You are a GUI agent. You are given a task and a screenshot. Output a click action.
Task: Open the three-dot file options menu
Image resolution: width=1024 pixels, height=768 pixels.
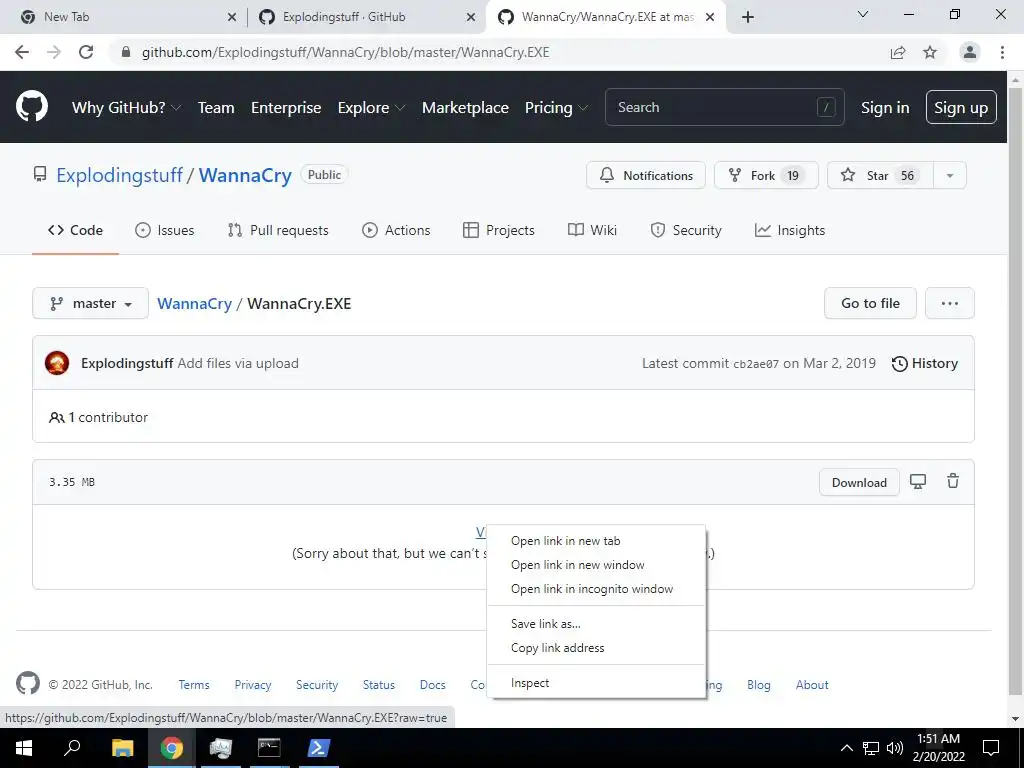pos(950,303)
